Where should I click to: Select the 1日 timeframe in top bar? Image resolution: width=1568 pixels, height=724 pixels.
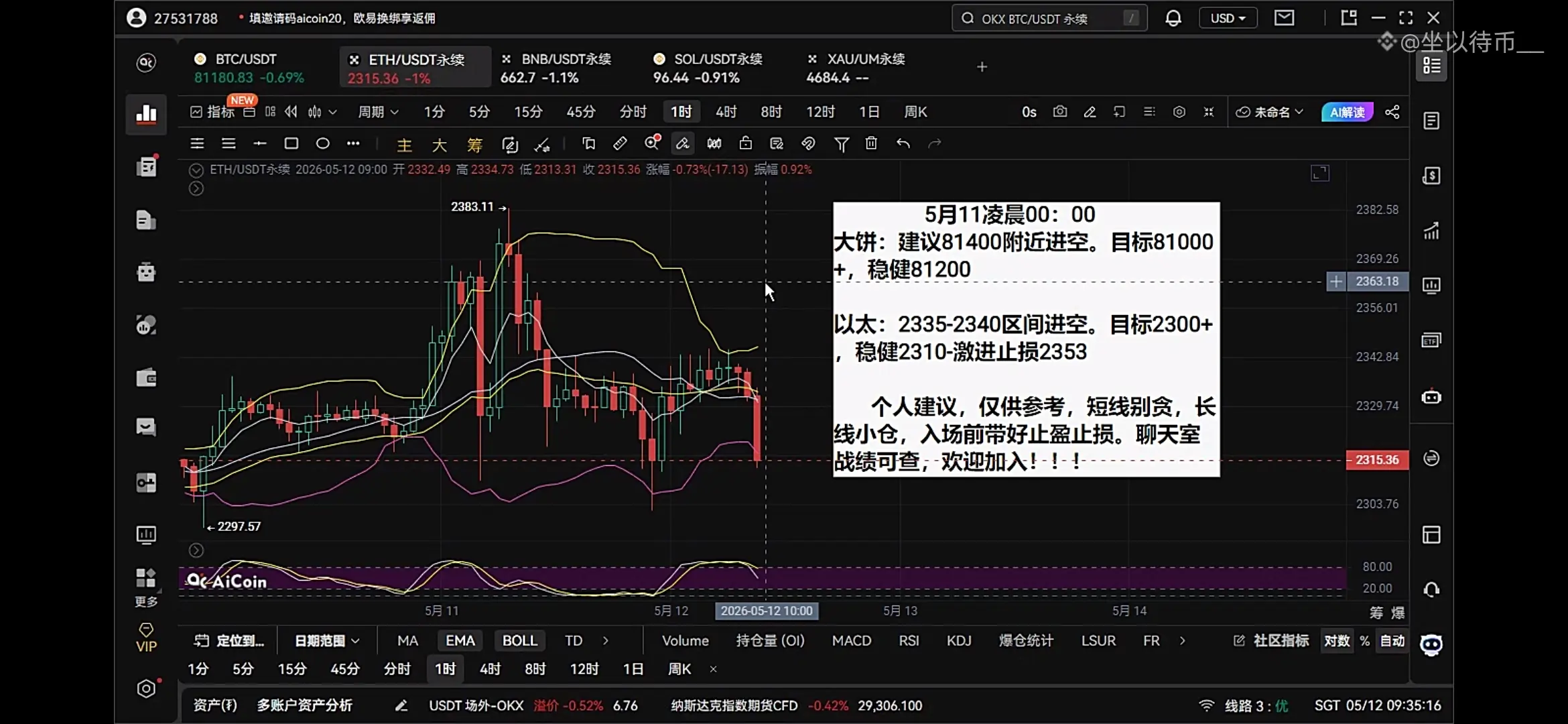coord(869,112)
